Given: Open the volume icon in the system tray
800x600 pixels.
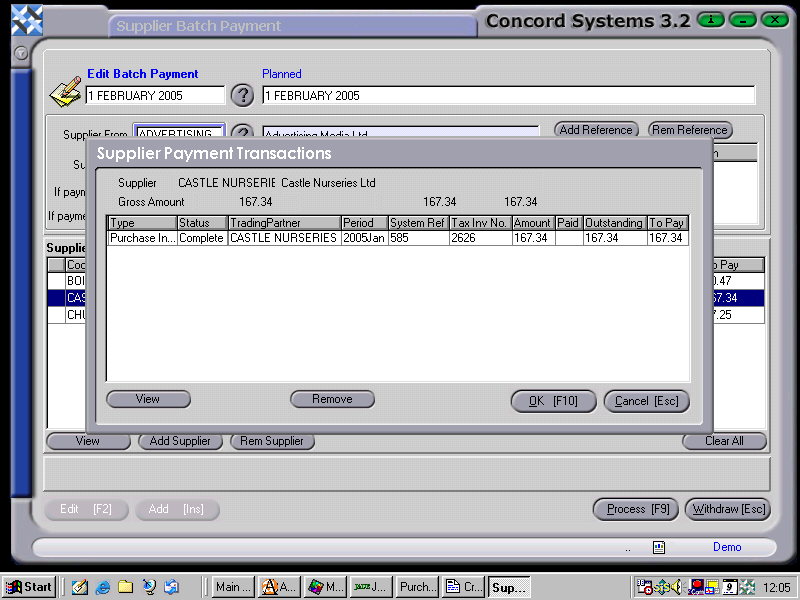Looking at the screenshot, I should (676, 587).
